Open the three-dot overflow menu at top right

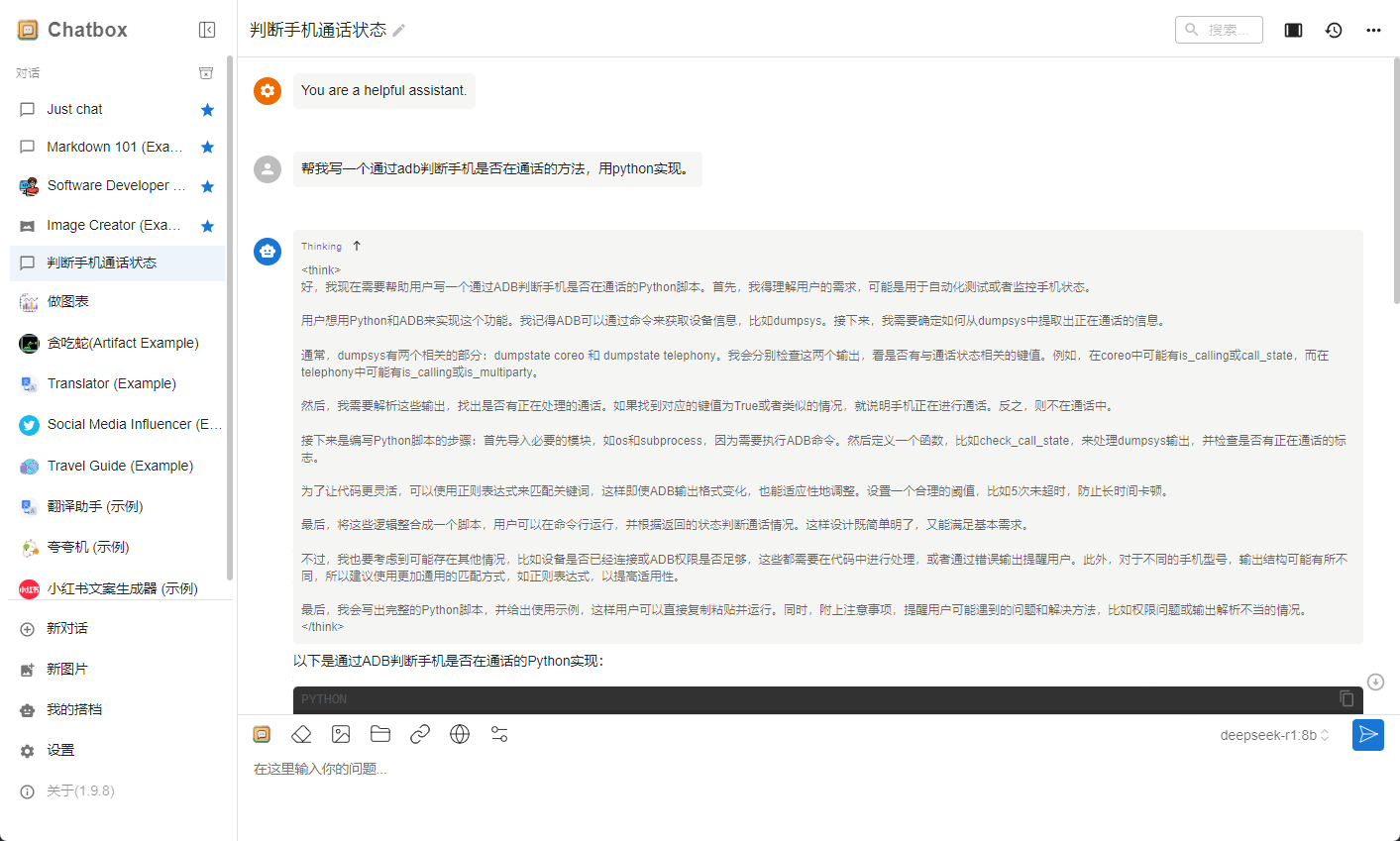(1373, 30)
